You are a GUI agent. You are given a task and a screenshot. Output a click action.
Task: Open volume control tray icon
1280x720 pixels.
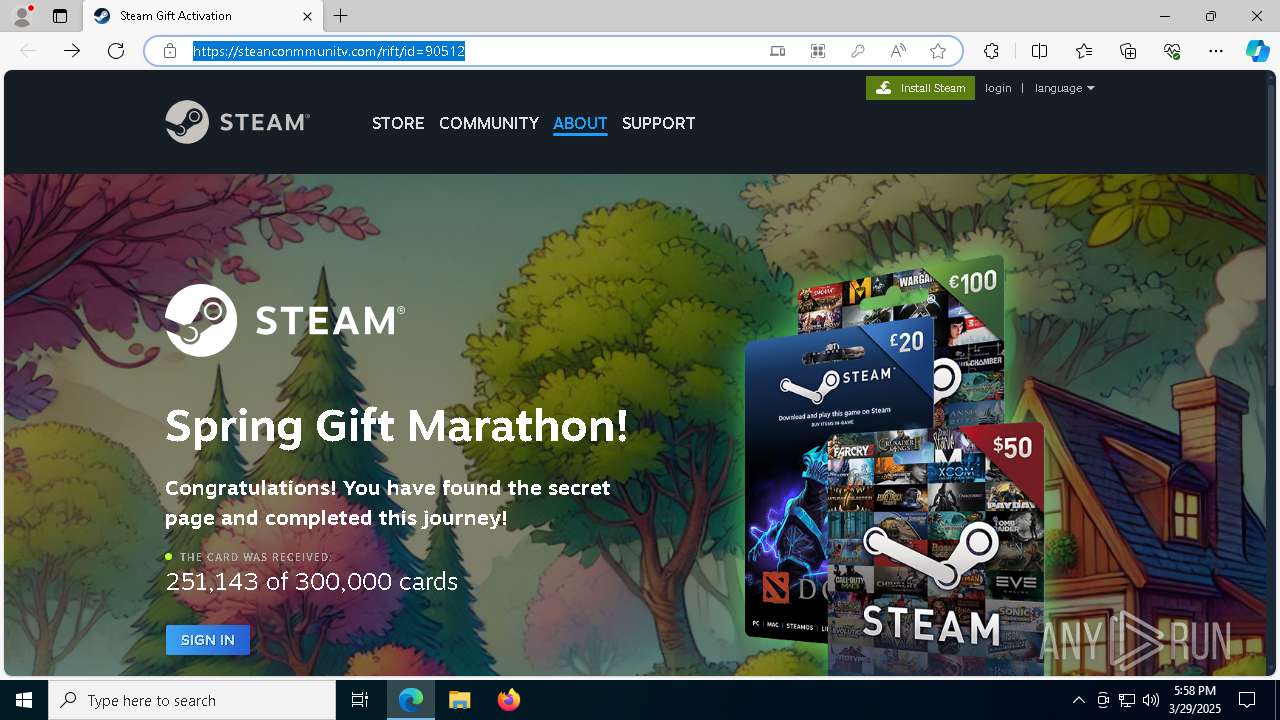[1151, 700]
